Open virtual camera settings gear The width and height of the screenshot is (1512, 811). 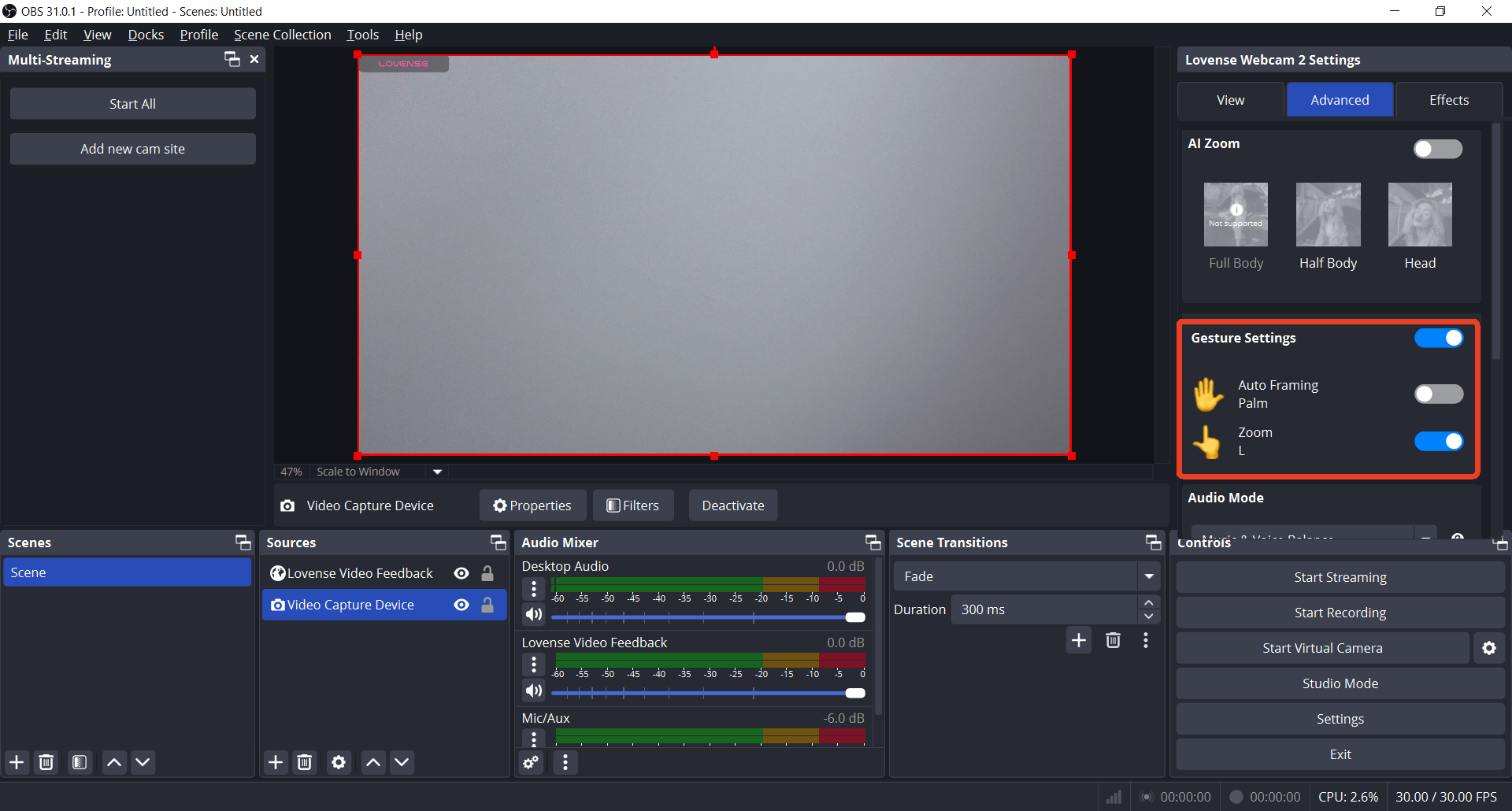tap(1488, 648)
